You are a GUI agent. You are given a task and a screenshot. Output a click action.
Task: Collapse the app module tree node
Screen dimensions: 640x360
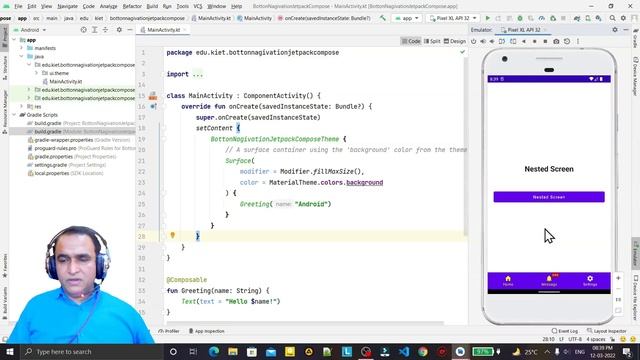[x=15, y=40]
